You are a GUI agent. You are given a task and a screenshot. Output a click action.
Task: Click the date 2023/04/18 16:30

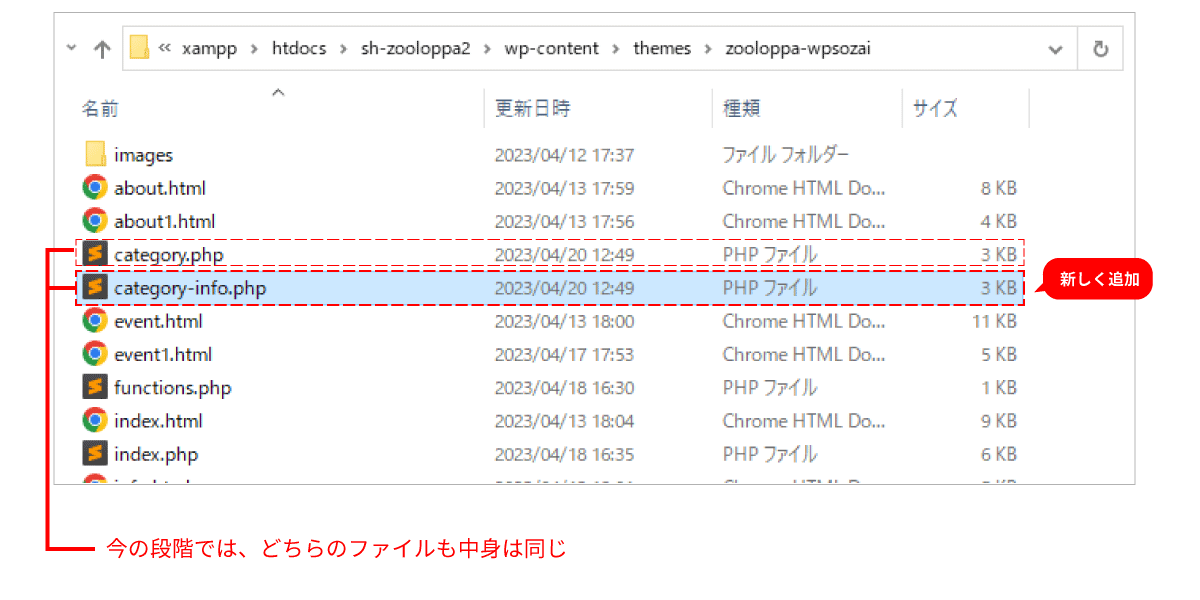pyautogui.click(x=564, y=388)
